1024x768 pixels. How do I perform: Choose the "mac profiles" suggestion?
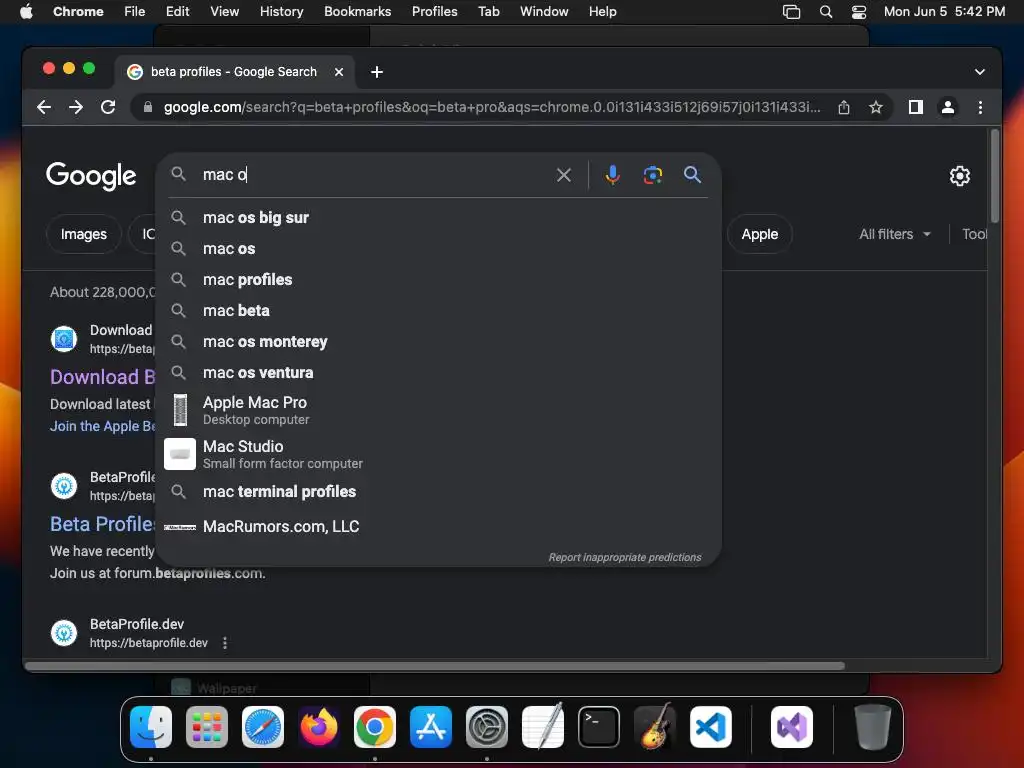click(x=438, y=280)
